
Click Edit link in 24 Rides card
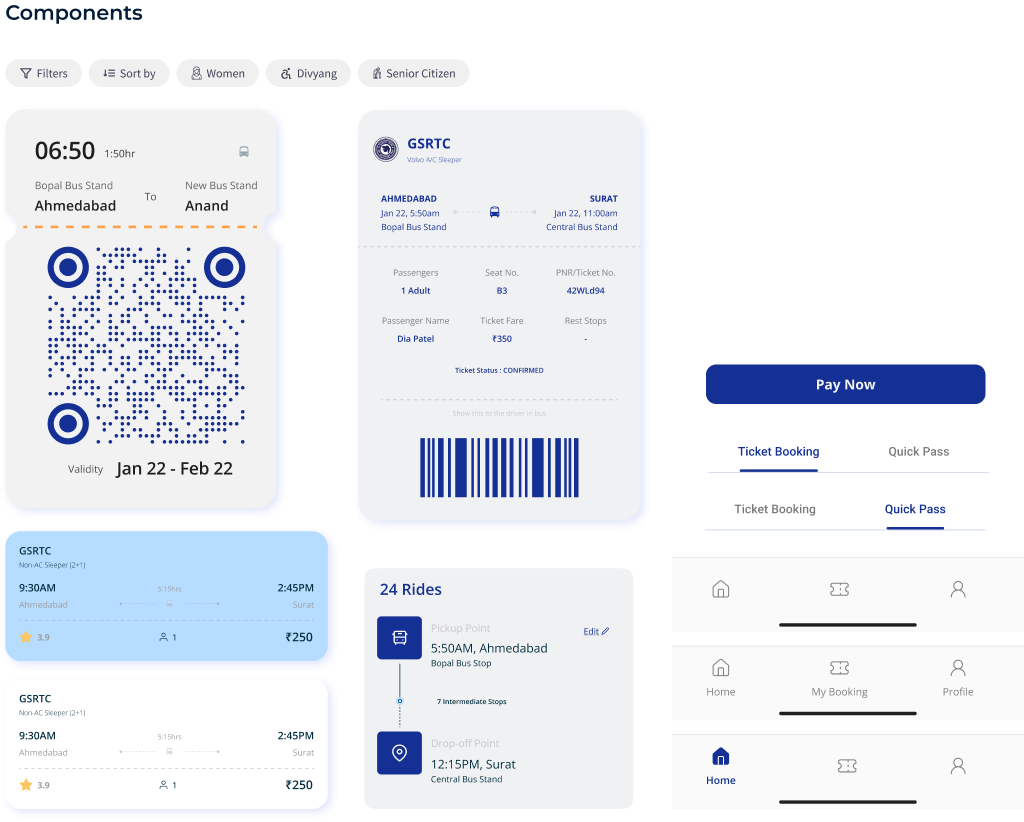(596, 631)
